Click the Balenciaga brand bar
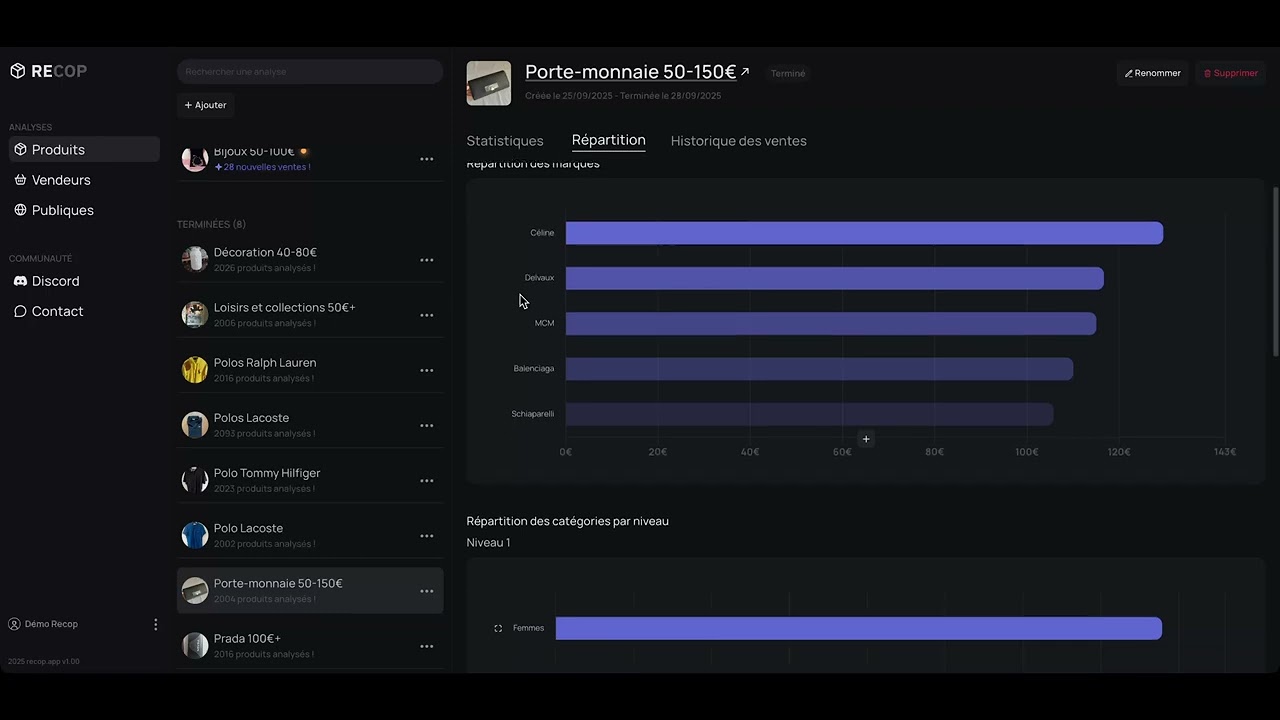The width and height of the screenshot is (1280, 720). click(x=819, y=369)
